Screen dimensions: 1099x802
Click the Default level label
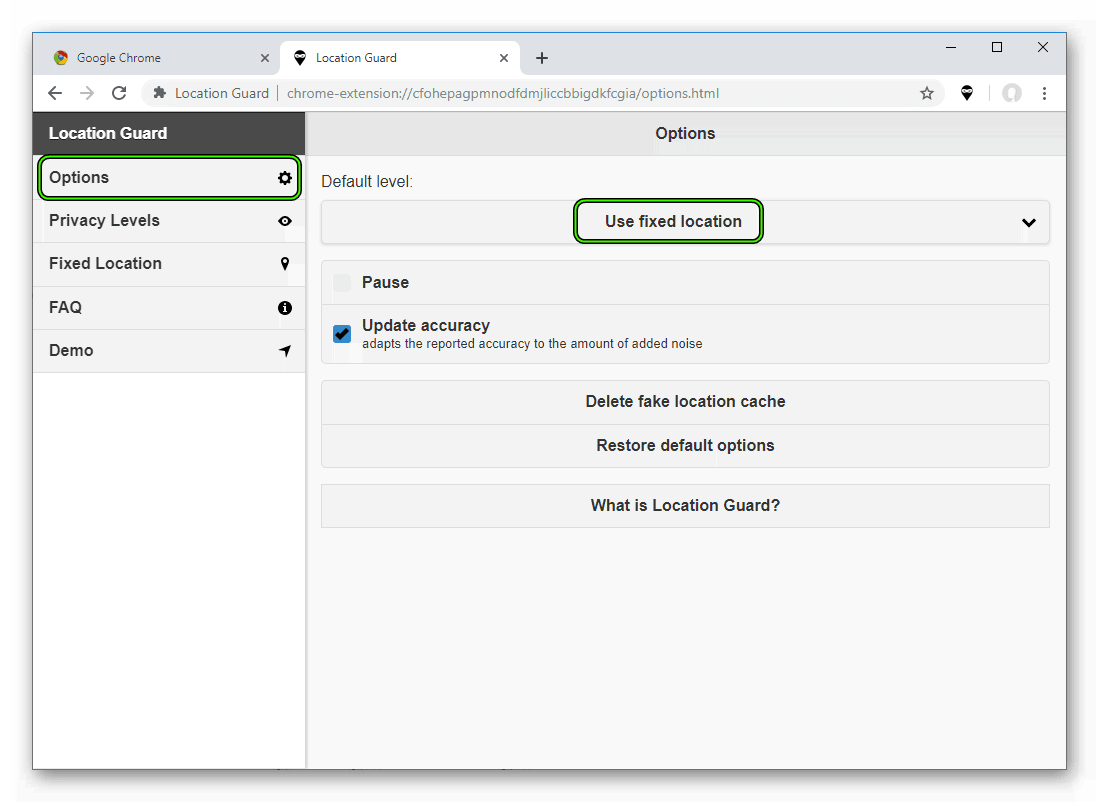tap(367, 182)
